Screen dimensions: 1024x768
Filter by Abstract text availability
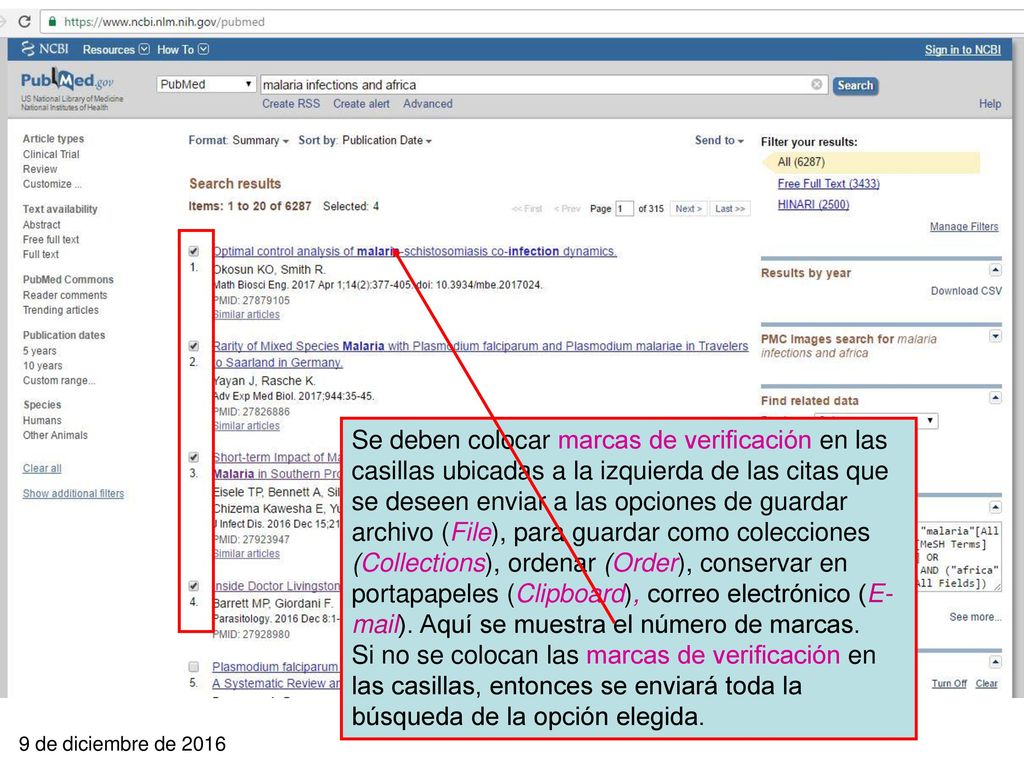click(x=41, y=225)
